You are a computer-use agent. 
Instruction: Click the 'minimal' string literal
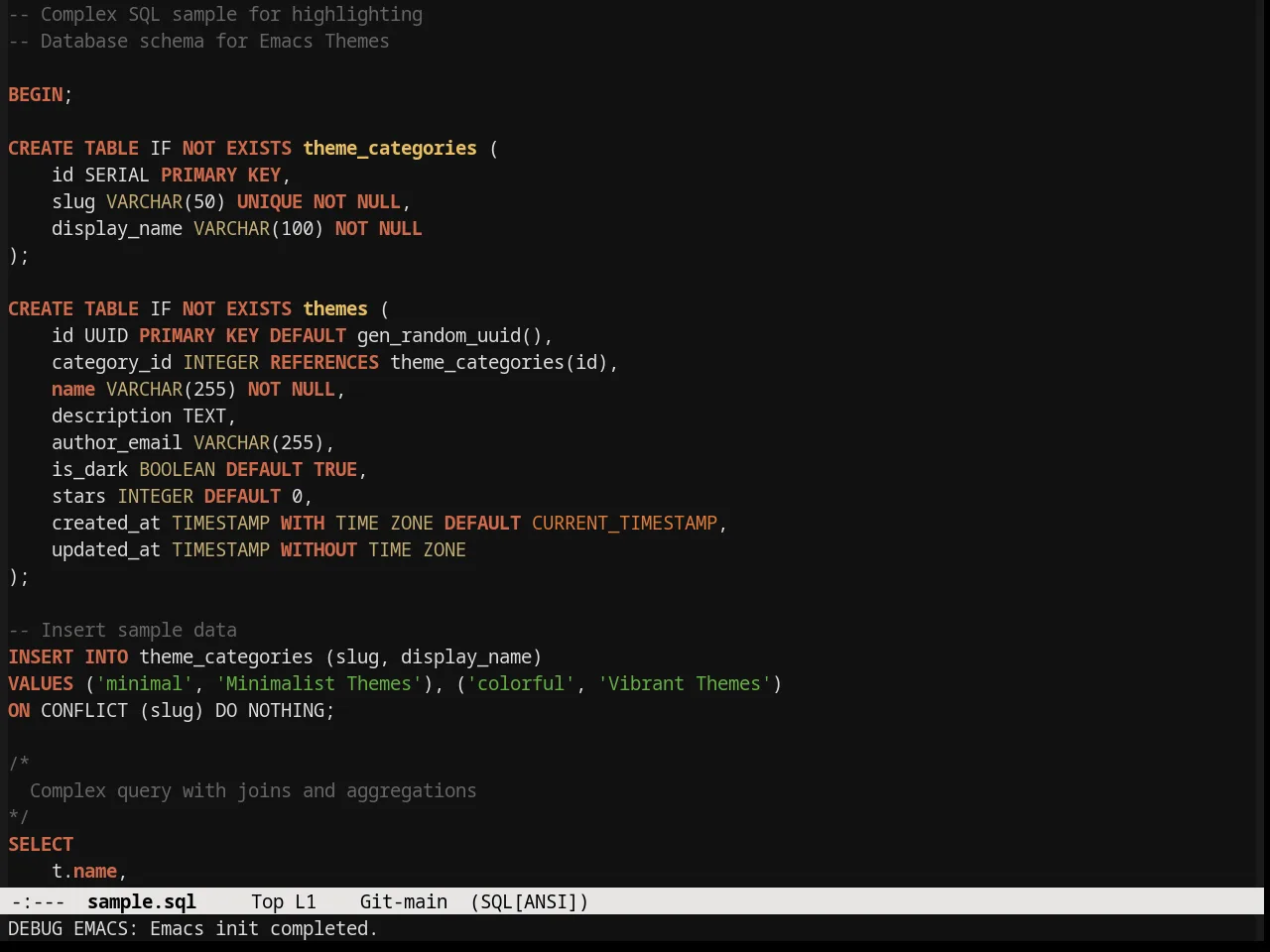click(x=144, y=683)
